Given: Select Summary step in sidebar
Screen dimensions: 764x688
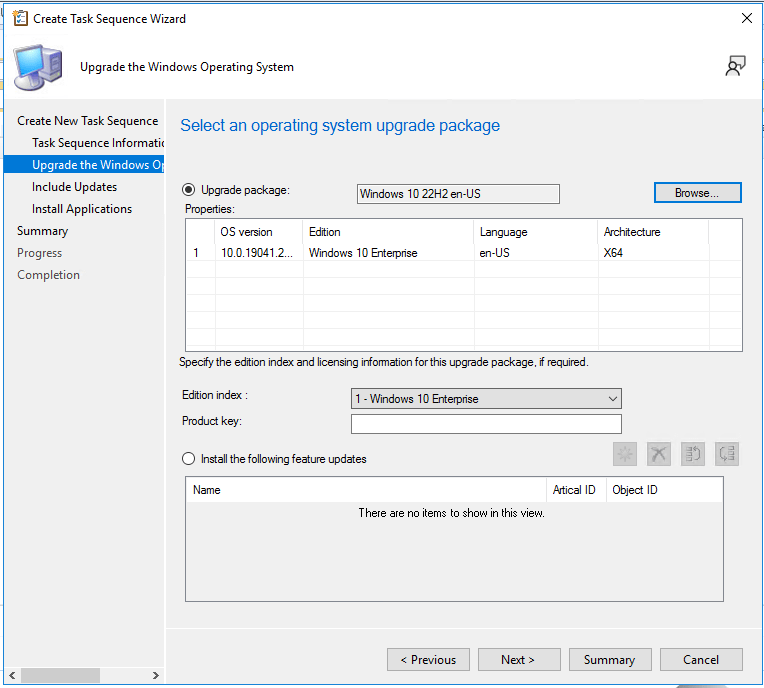Looking at the screenshot, I should click(42, 231).
